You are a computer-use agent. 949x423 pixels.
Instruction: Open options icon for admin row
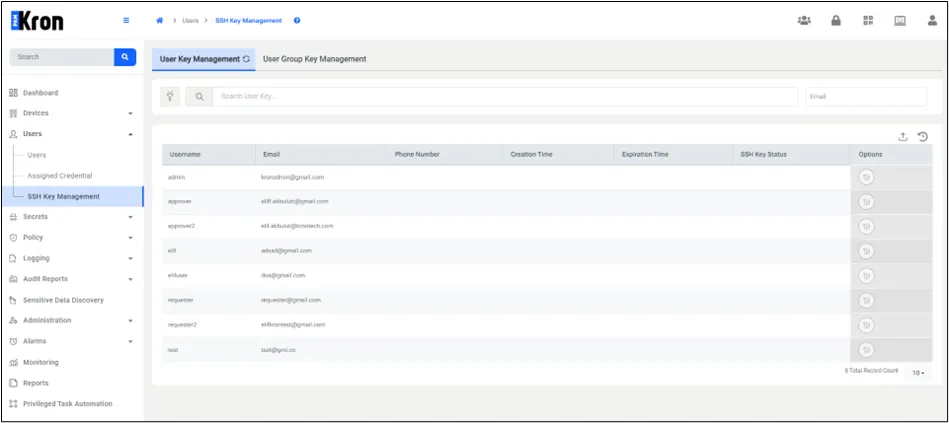click(866, 177)
